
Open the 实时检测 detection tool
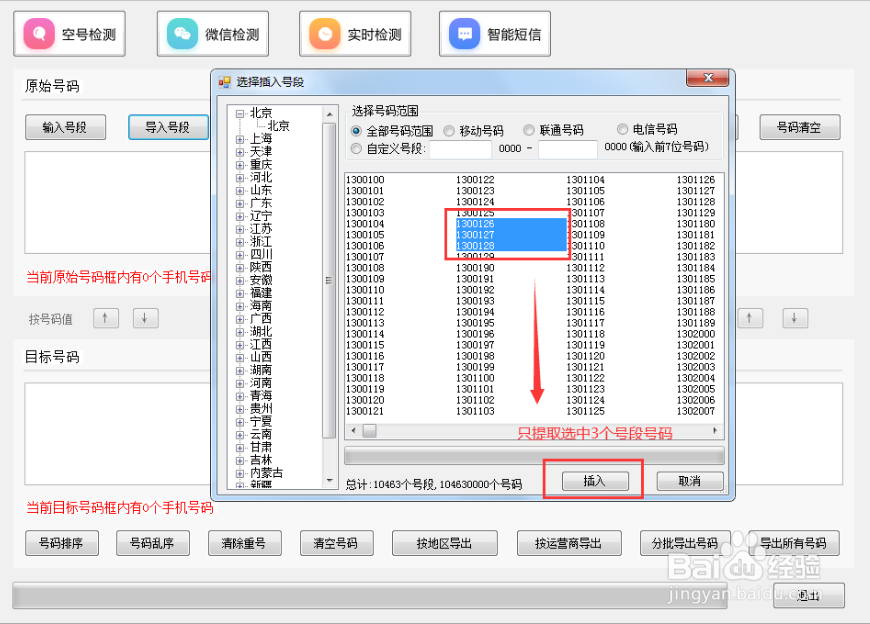pyautogui.click(x=355, y=32)
